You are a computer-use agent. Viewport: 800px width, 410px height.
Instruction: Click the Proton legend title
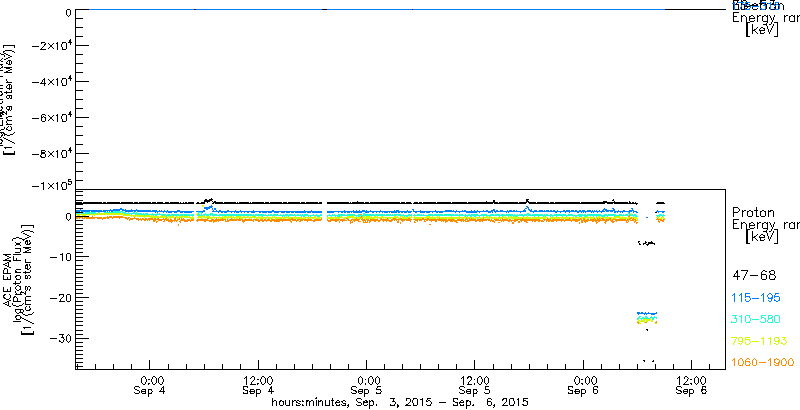coord(754,212)
